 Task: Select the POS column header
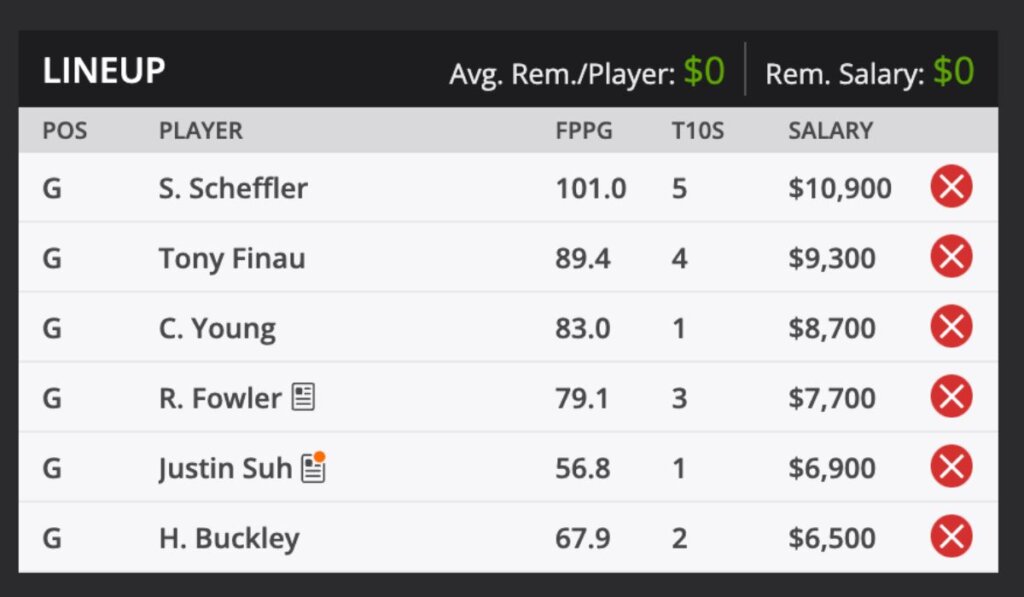64,130
